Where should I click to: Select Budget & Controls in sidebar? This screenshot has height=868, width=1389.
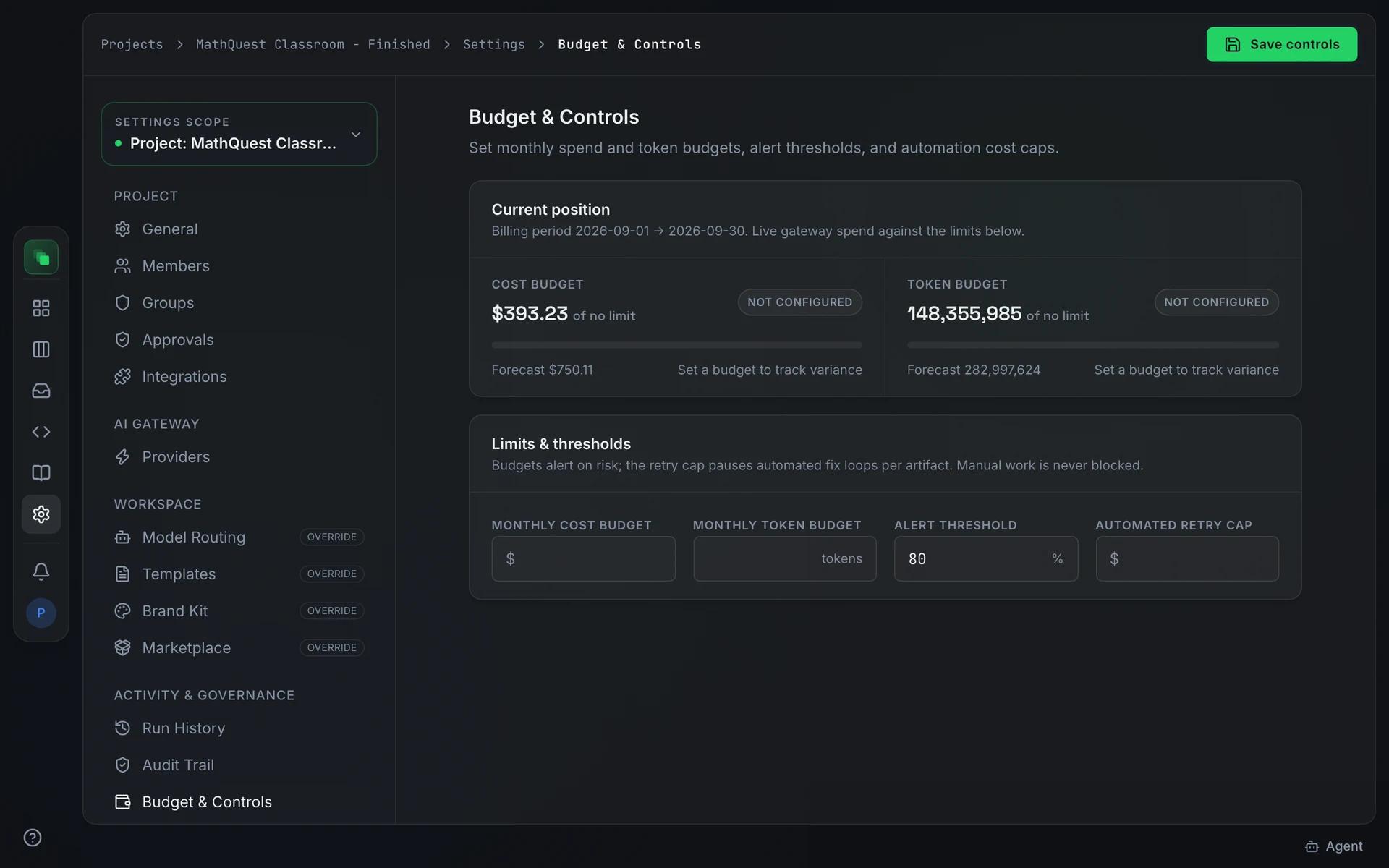pos(239,802)
